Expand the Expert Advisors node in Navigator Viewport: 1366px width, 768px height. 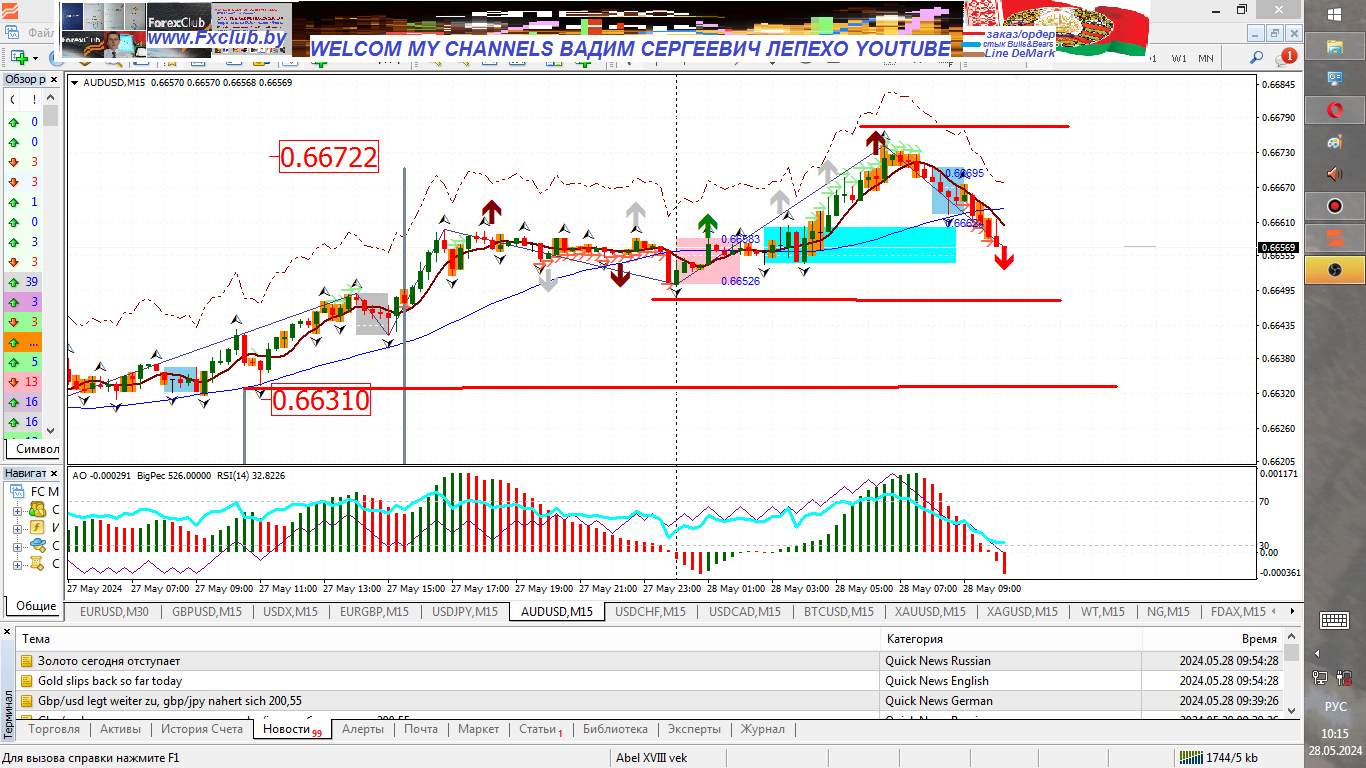[x=17, y=546]
